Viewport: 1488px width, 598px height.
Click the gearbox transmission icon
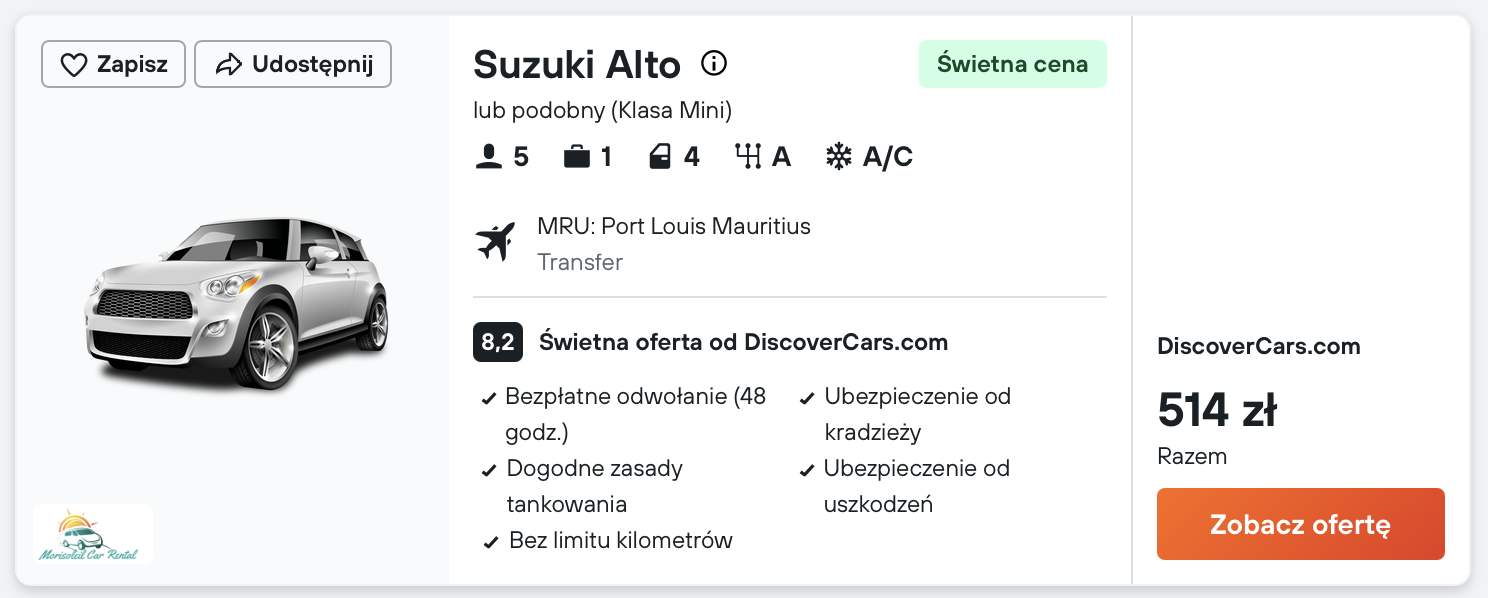(x=747, y=157)
